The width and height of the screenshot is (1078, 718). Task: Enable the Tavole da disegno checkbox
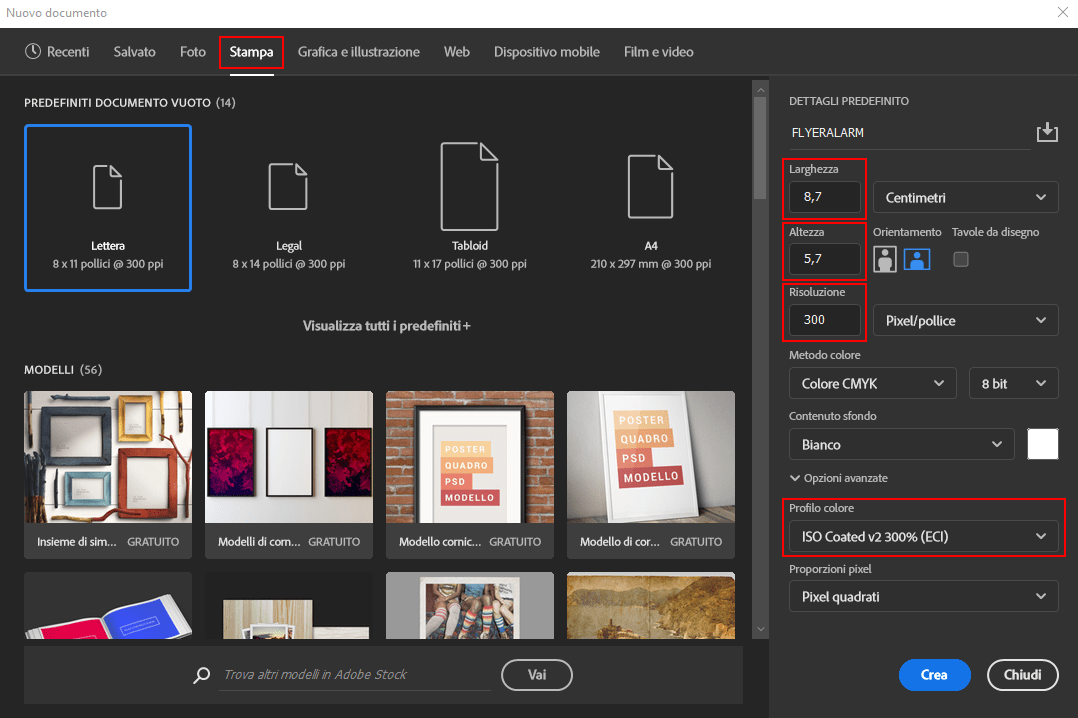click(x=961, y=259)
